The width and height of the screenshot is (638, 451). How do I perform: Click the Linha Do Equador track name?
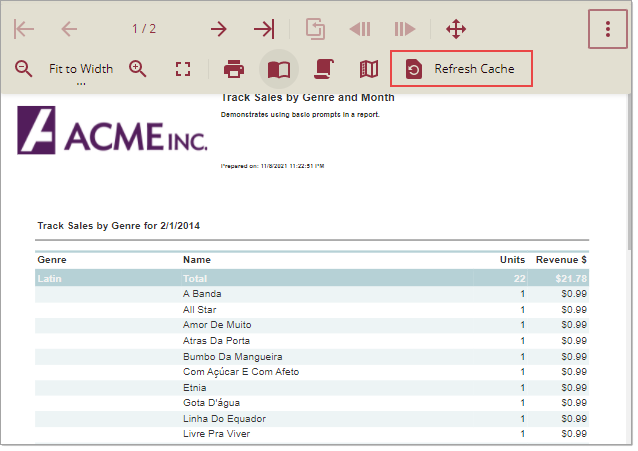[x=225, y=419]
